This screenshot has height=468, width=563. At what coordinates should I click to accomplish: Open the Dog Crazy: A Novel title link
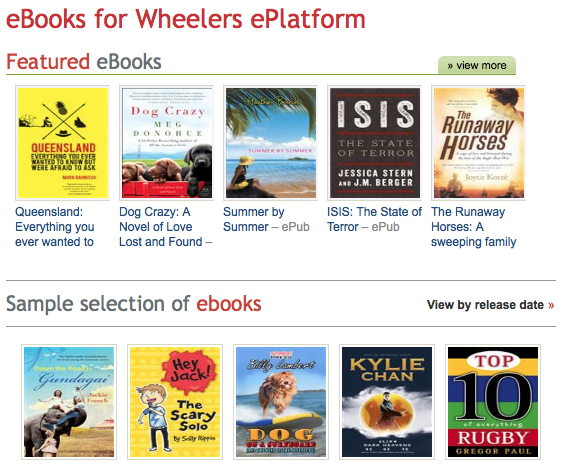pyautogui.click(x=166, y=227)
